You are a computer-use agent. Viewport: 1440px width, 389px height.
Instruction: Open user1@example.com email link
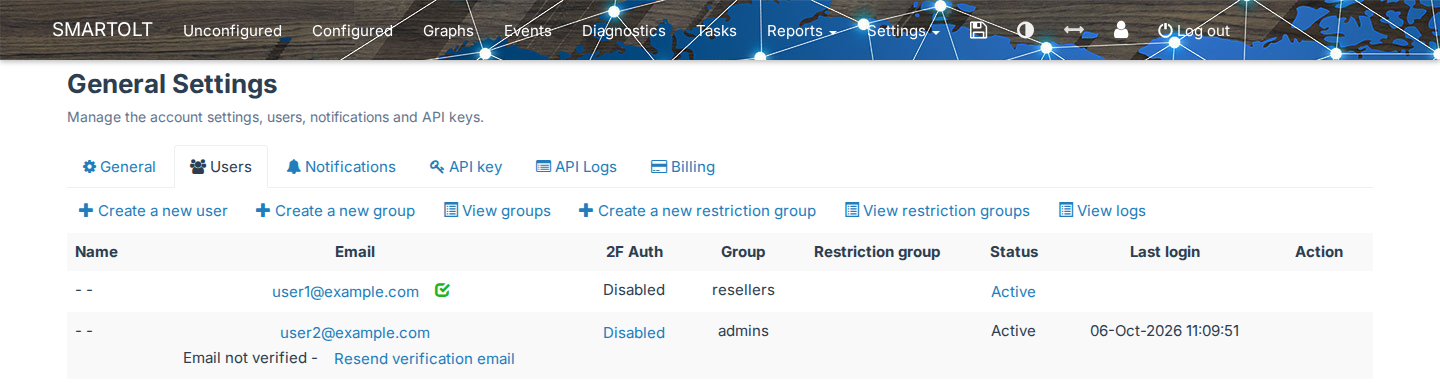tap(345, 292)
